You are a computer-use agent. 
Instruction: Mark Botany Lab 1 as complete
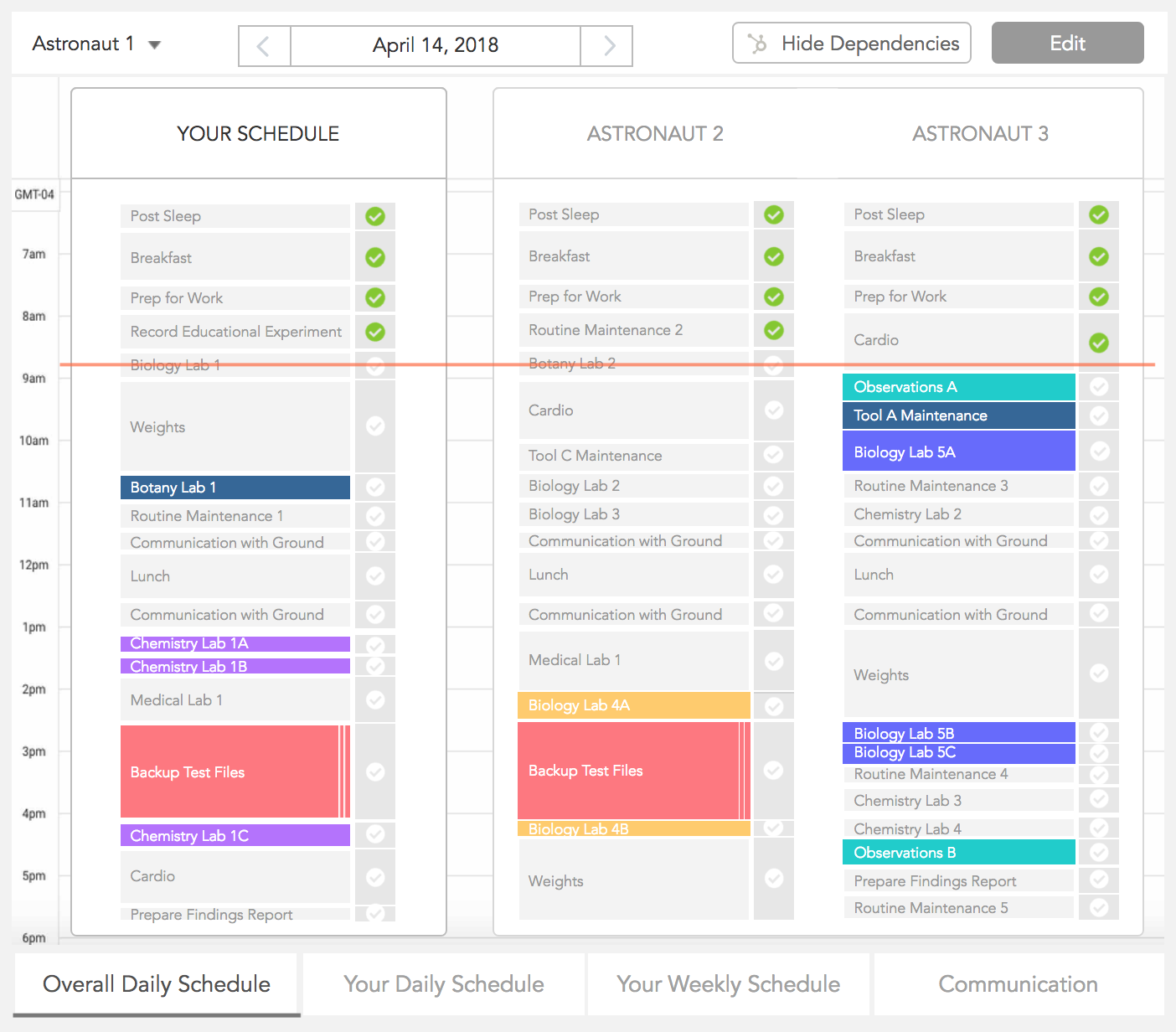point(375,487)
